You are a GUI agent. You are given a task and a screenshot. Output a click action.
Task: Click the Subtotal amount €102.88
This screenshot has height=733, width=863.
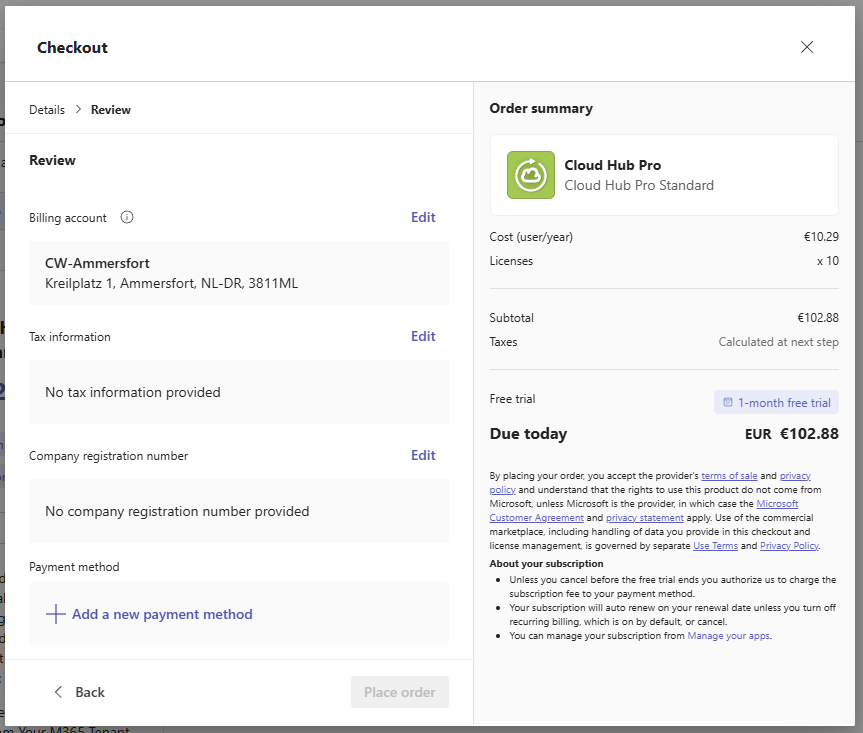[818, 318]
